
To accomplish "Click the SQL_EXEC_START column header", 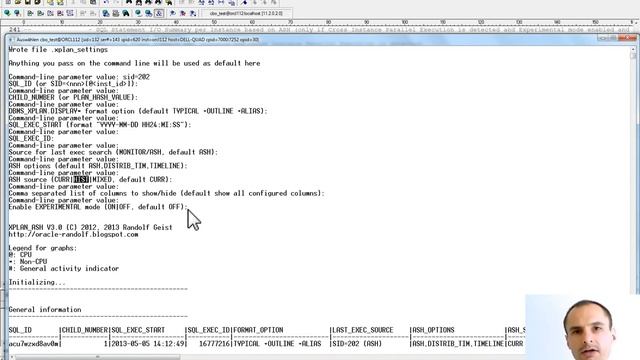I will [138, 330].
